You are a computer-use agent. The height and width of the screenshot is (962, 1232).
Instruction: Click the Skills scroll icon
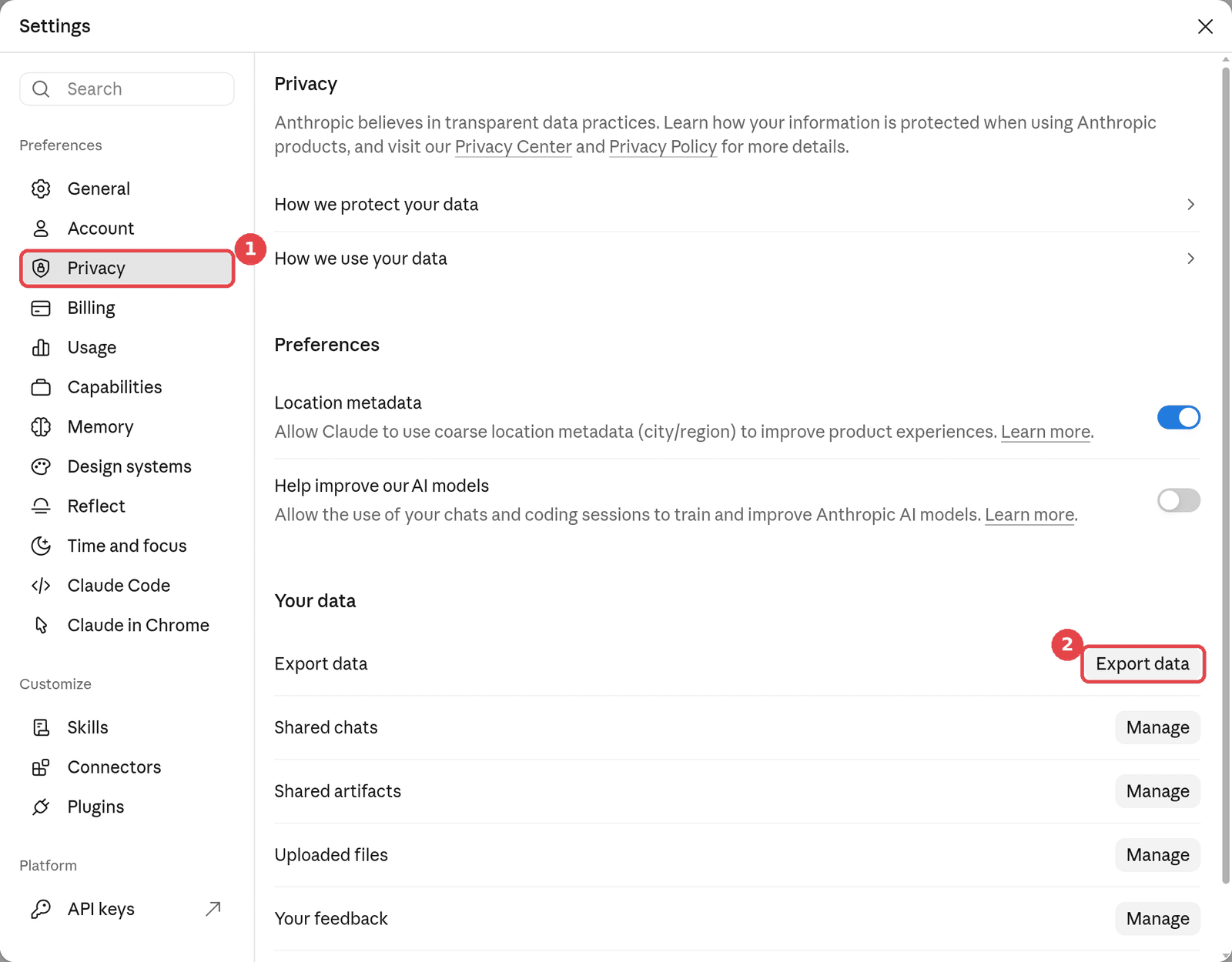[41, 727]
